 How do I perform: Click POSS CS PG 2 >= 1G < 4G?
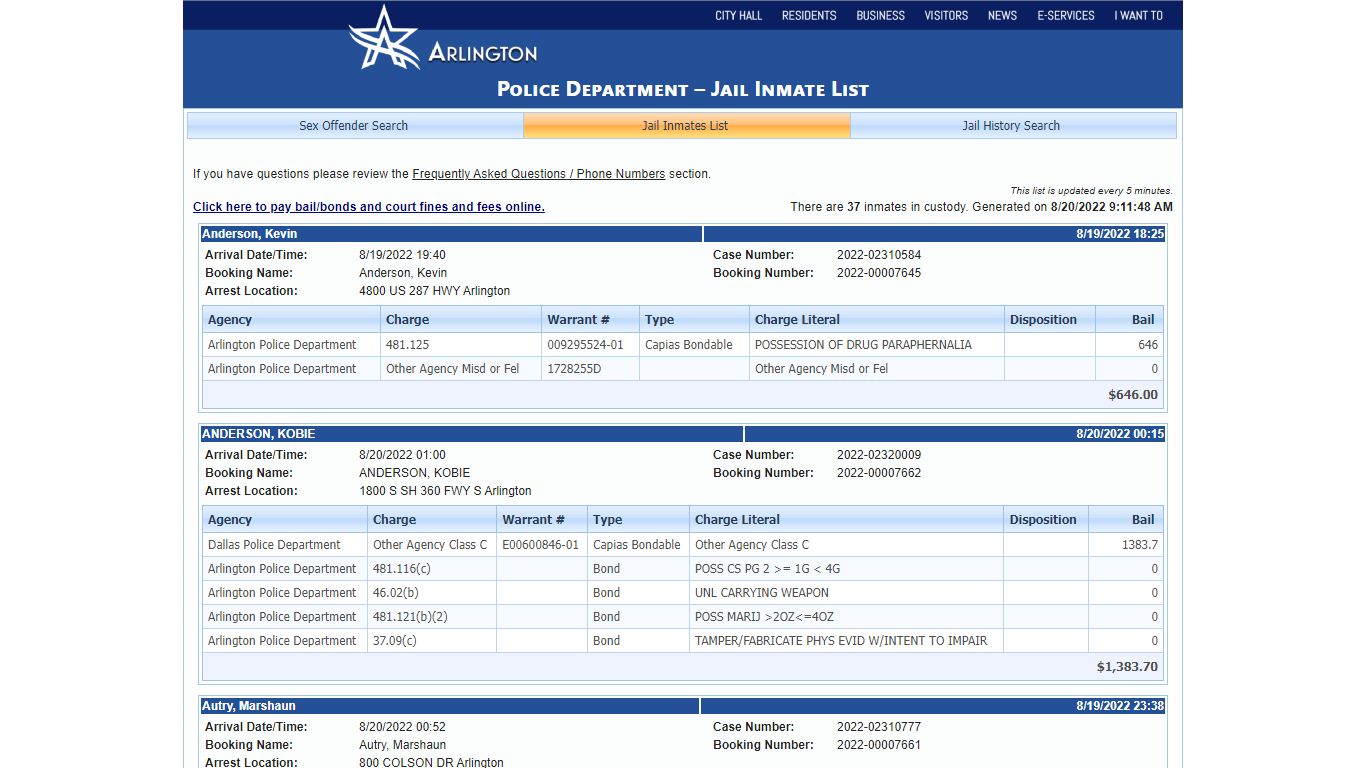(767, 569)
